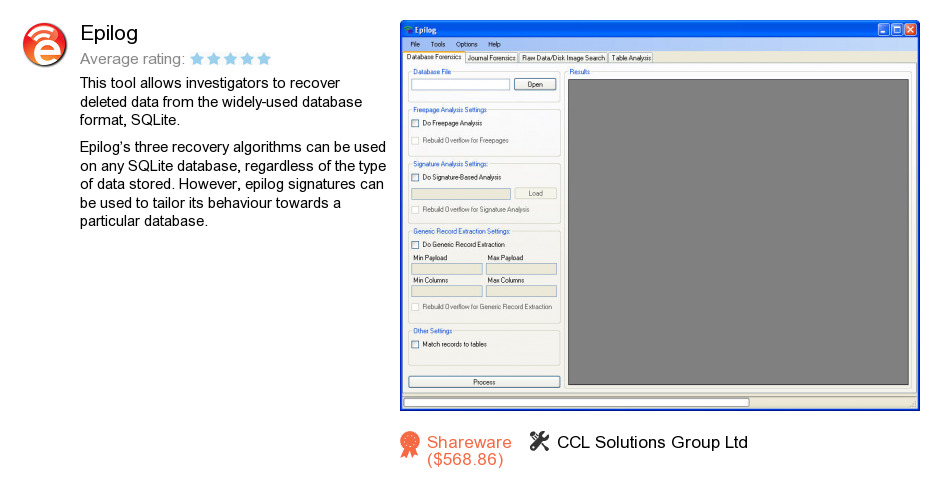The width and height of the screenshot is (940, 495).
Task: Minimize the Epilog window
Action: (x=884, y=29)
